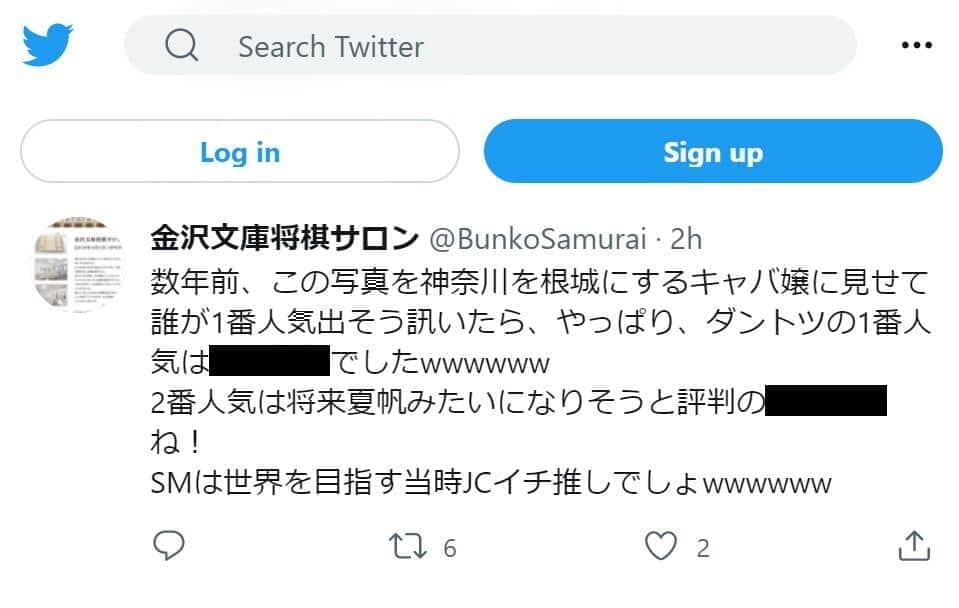Click the Twitter bird logo
The height and width of the screenshot is (608, 959).
pos(43,42)
